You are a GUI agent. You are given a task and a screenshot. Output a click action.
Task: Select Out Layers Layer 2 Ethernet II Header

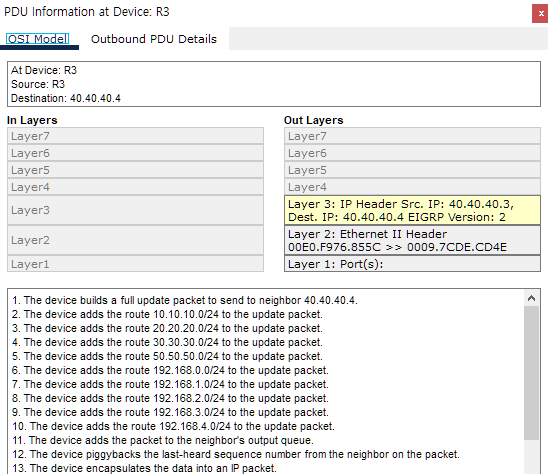tap(412, 240)
